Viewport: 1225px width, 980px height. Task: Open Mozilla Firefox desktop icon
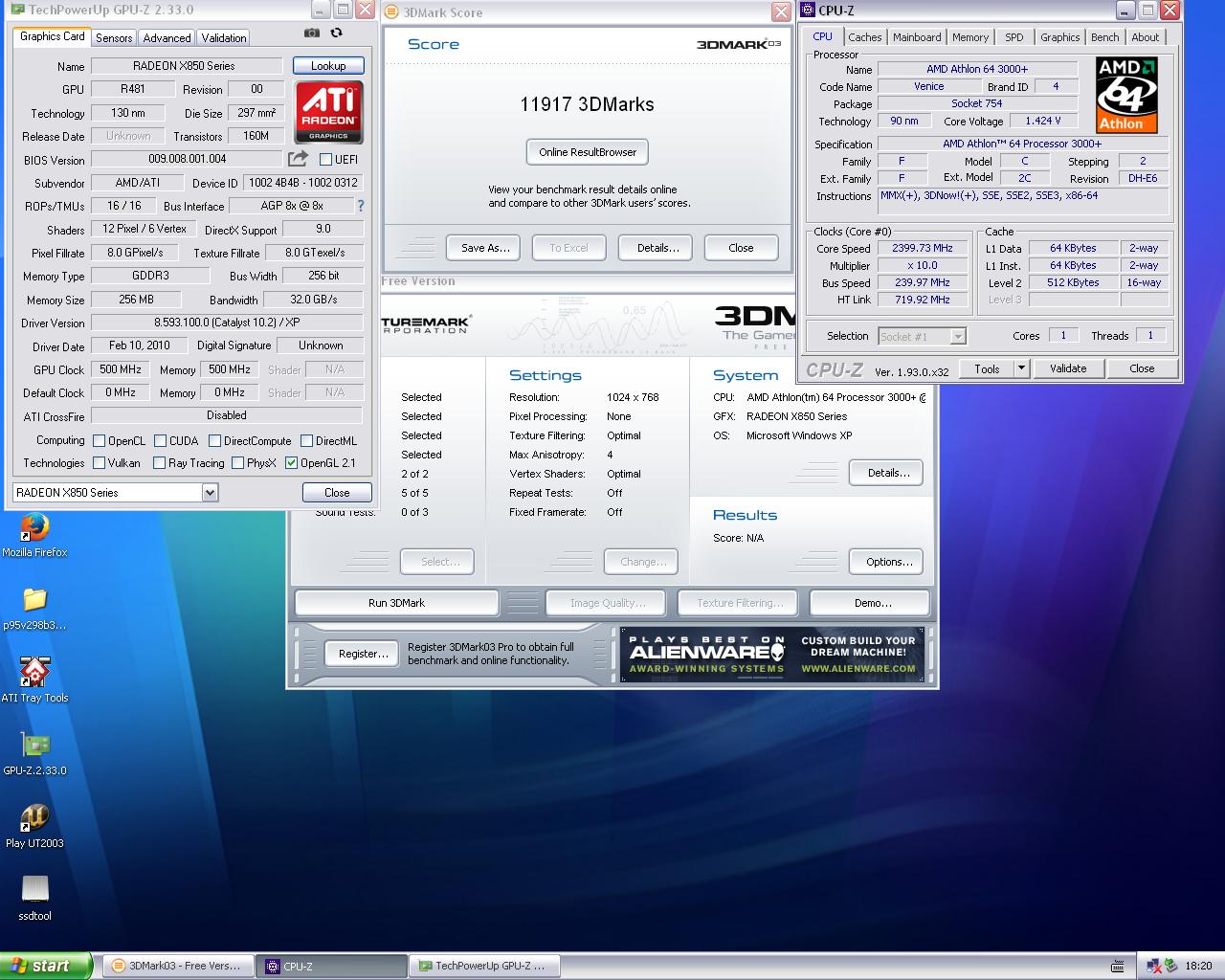(x=34, y=528)
